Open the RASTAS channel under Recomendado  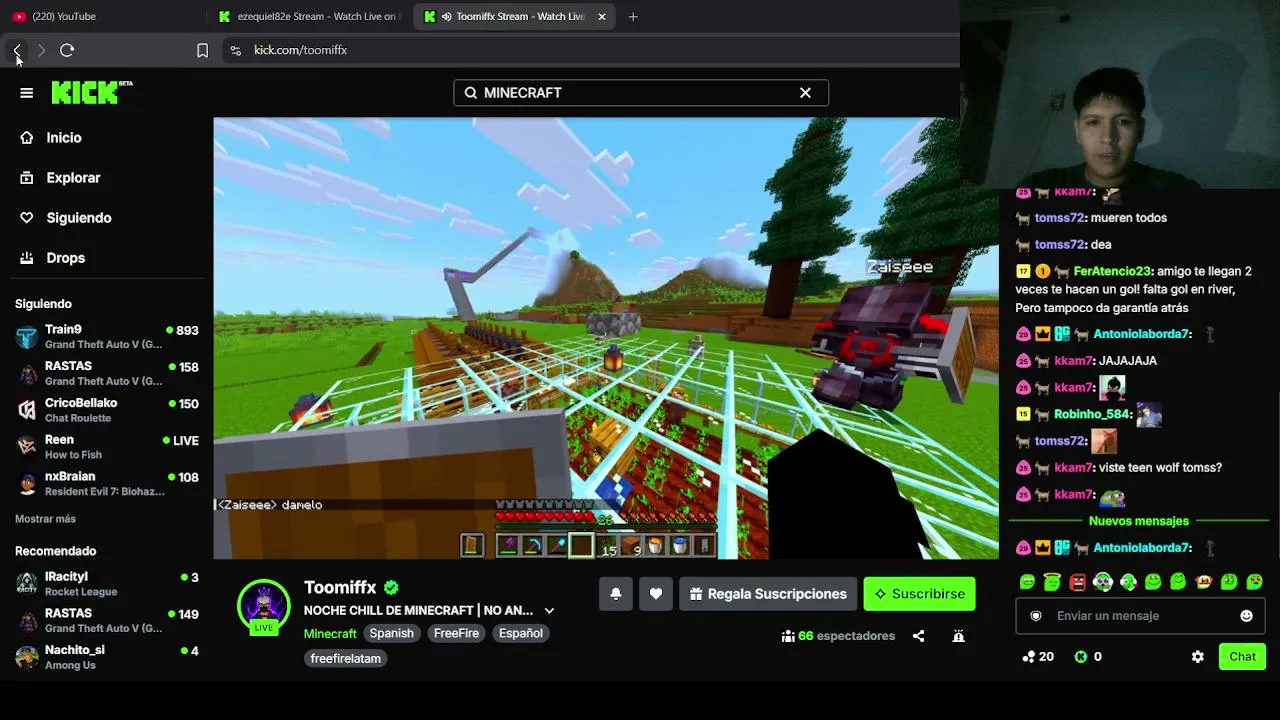106,620
